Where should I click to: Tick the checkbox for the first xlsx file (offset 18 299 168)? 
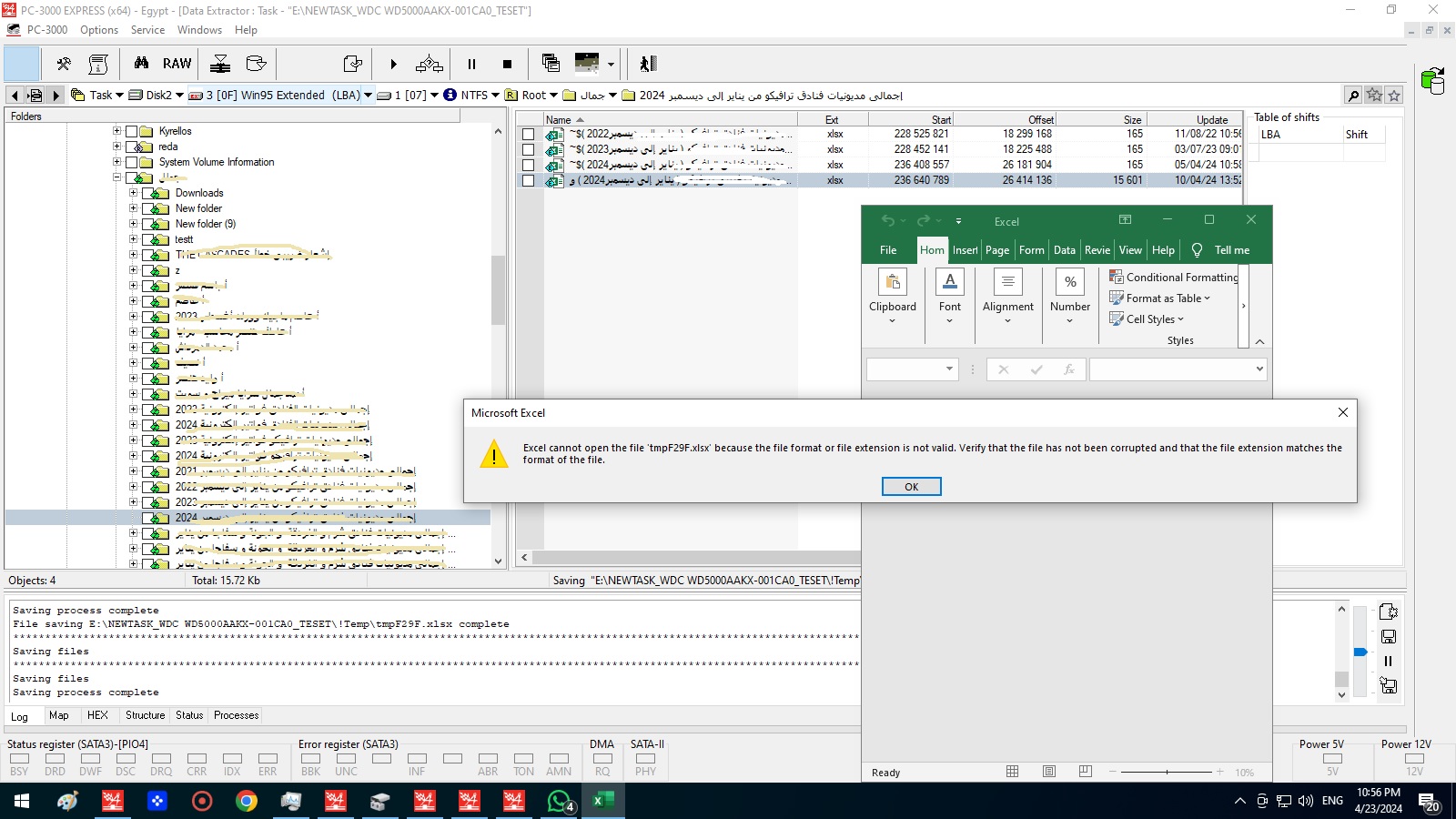[x=528, y=134]
